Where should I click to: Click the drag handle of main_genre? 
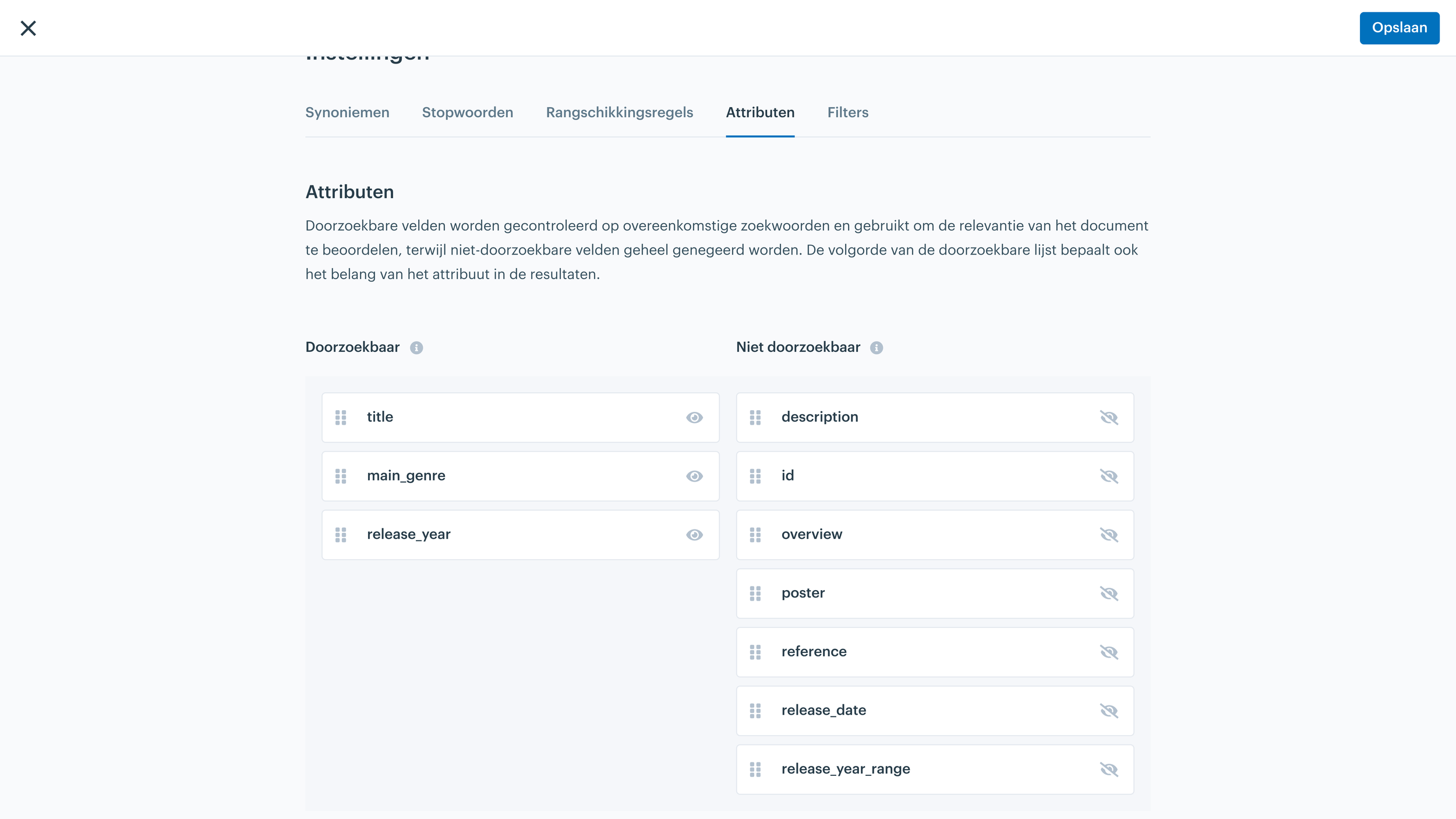341,476
